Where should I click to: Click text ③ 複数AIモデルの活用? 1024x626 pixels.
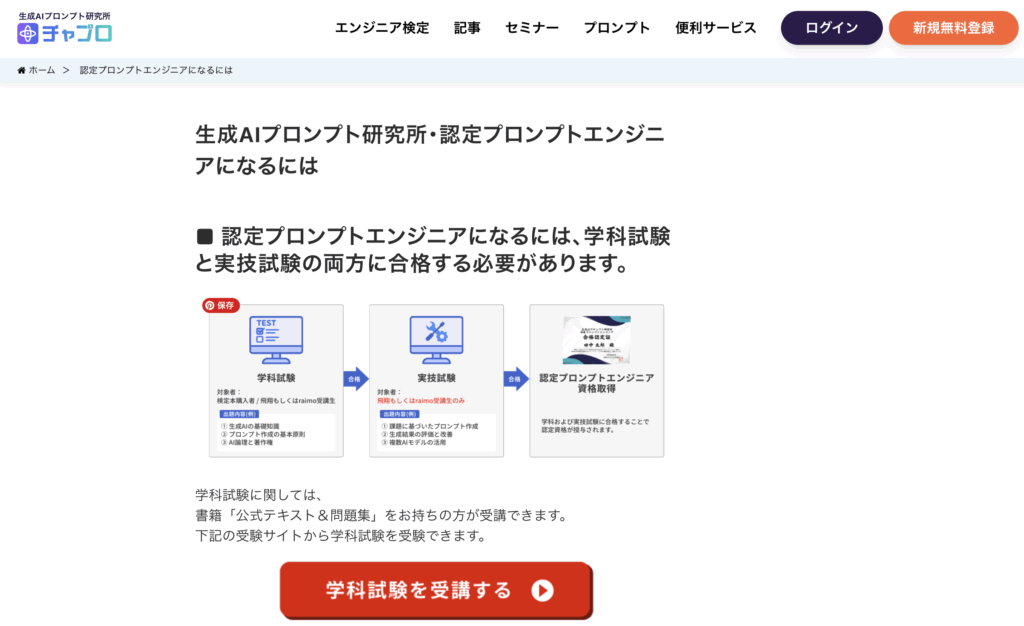point(414,442)
